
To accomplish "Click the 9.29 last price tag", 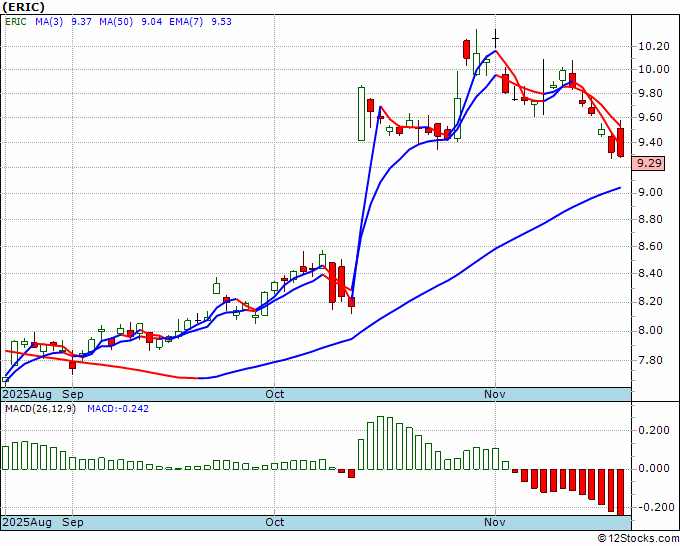I will click(x=649, y=163).
